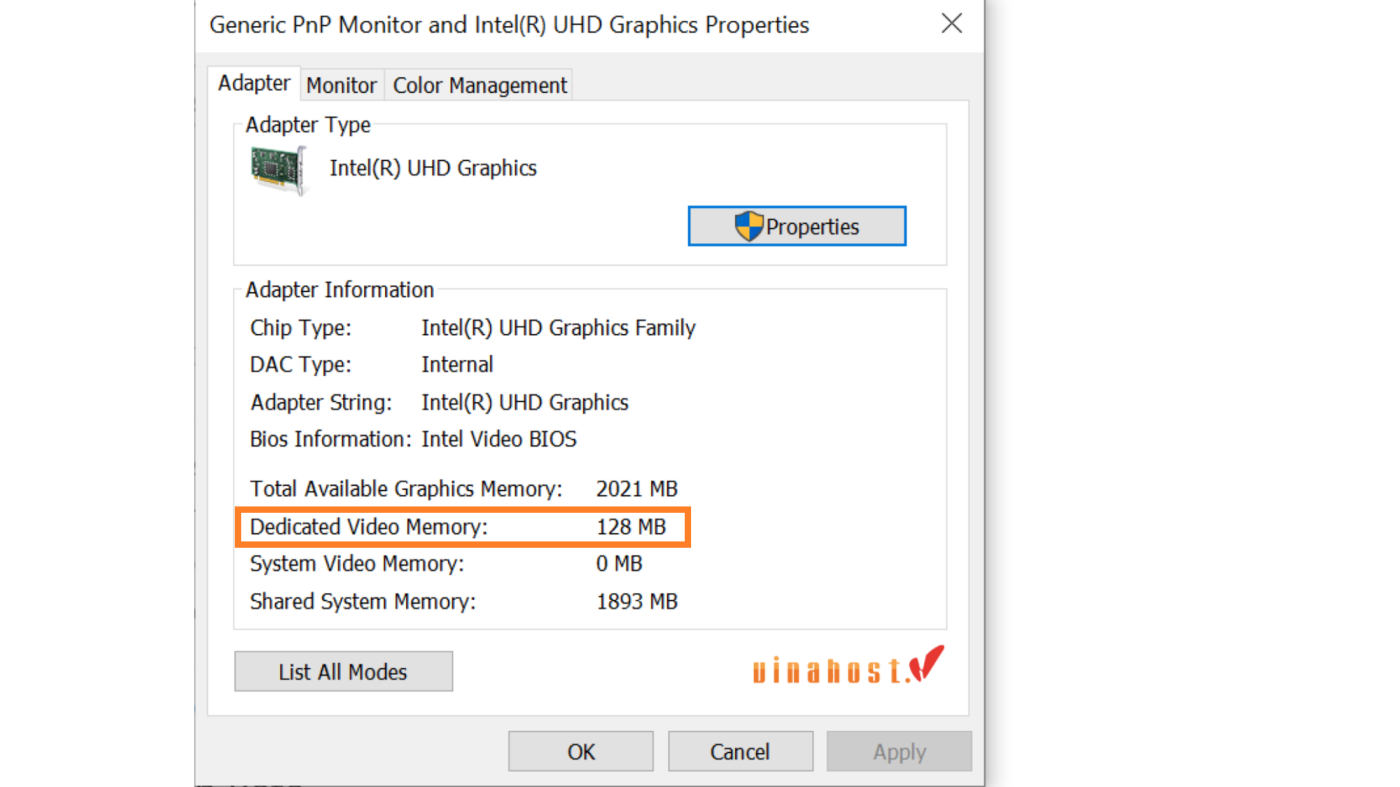
Task: Click the UAC shield icon on Properties
Action: [x=749, y=226]
